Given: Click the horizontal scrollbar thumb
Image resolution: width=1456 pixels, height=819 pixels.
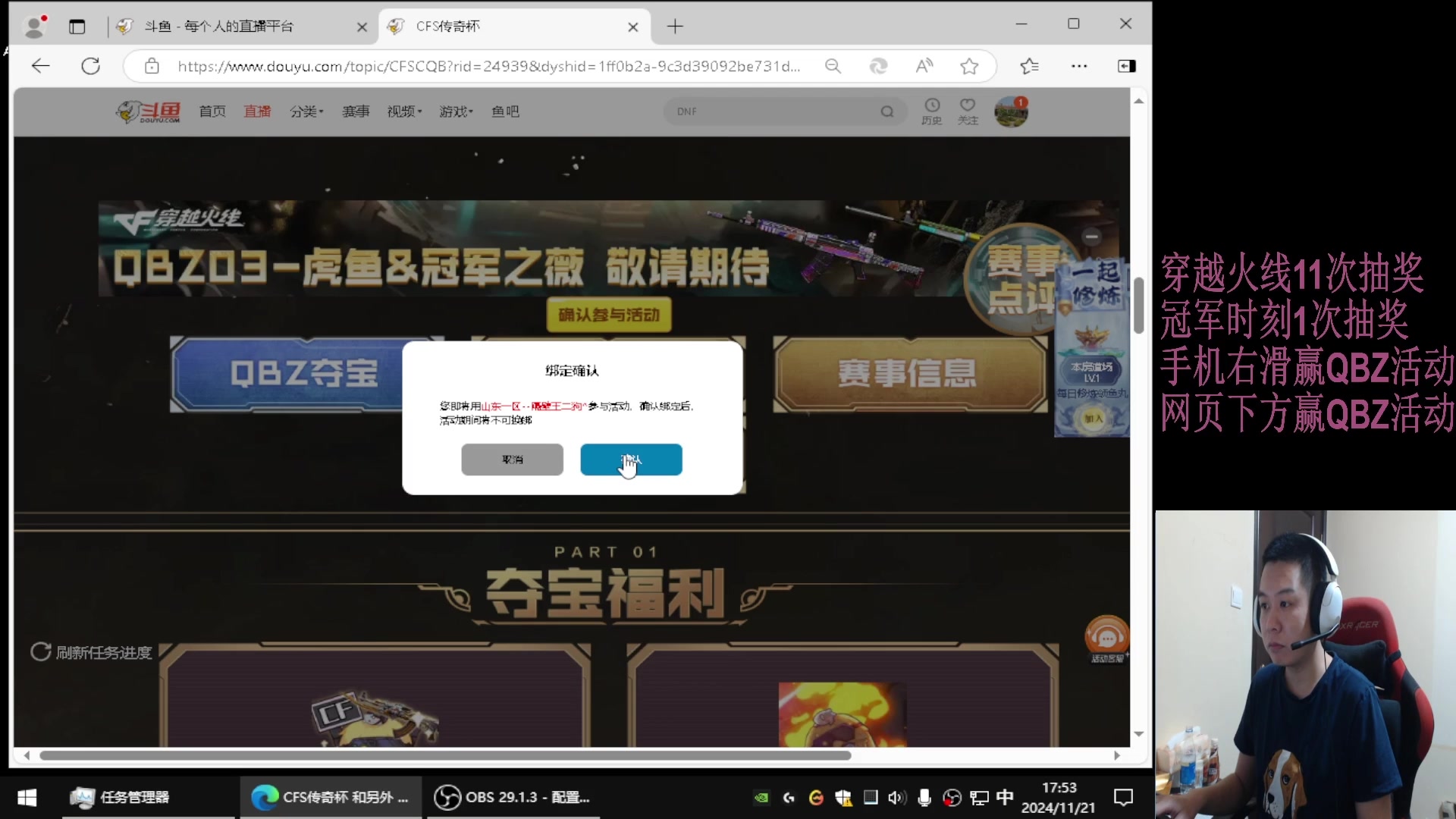Looking at the screenshot, I should click(445, 755).
